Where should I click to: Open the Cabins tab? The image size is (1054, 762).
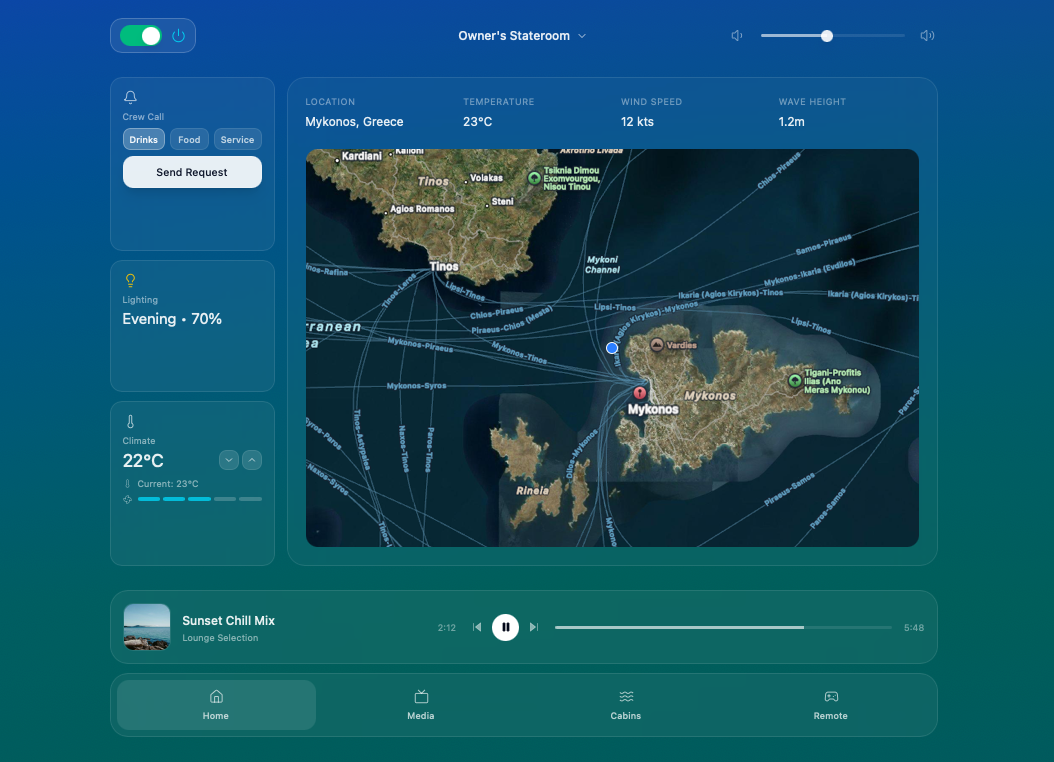click(626, 705)
